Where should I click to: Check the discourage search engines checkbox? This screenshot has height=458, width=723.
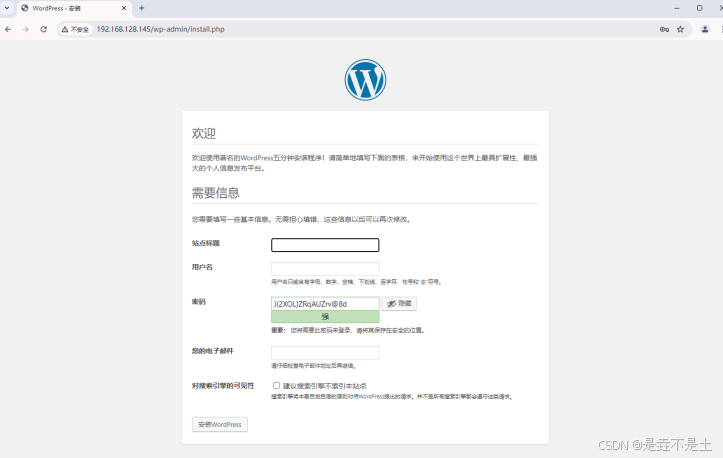[x=276, y=386]
